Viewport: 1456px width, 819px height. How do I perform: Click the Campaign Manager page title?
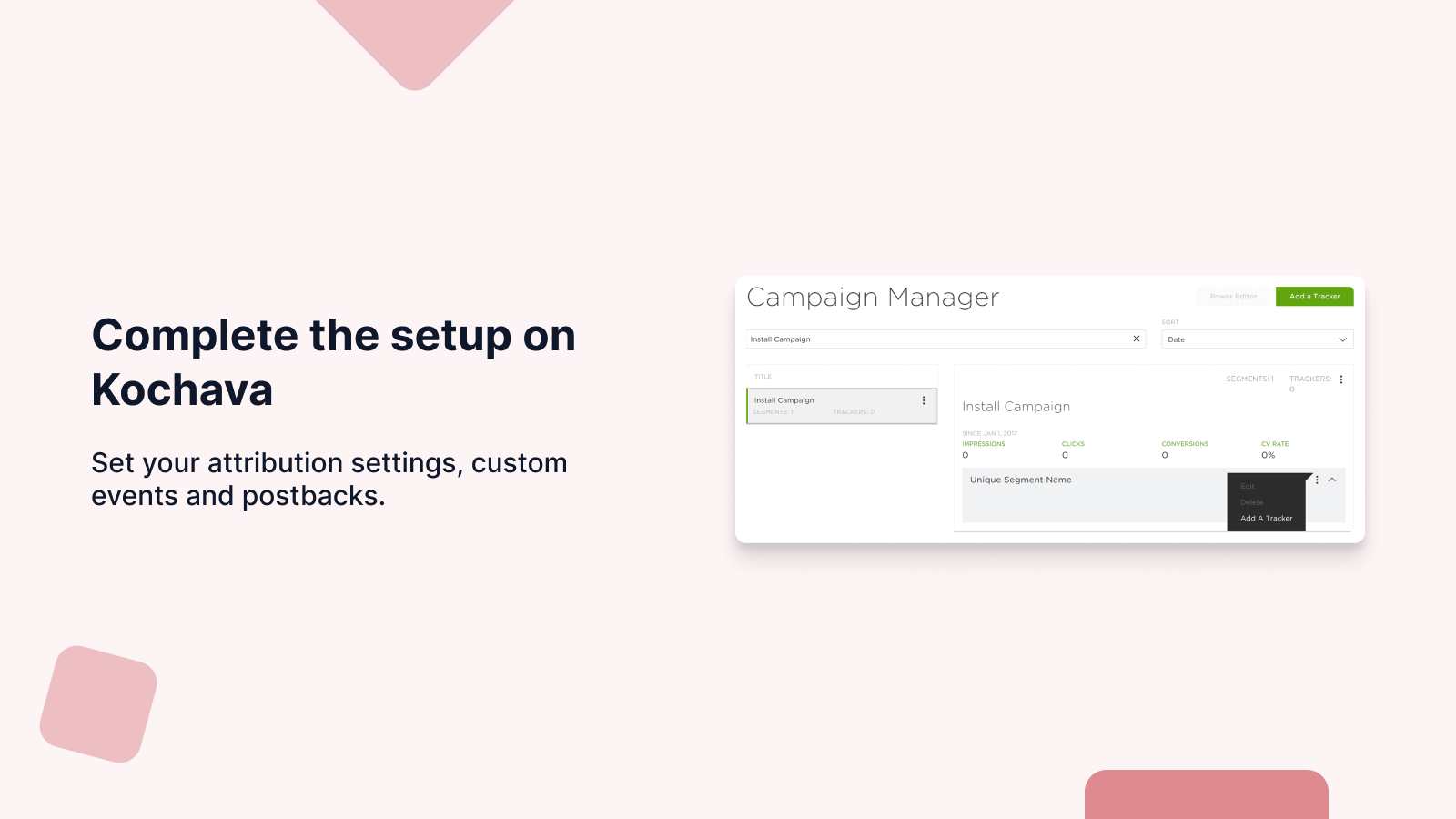tap(873, 298)
